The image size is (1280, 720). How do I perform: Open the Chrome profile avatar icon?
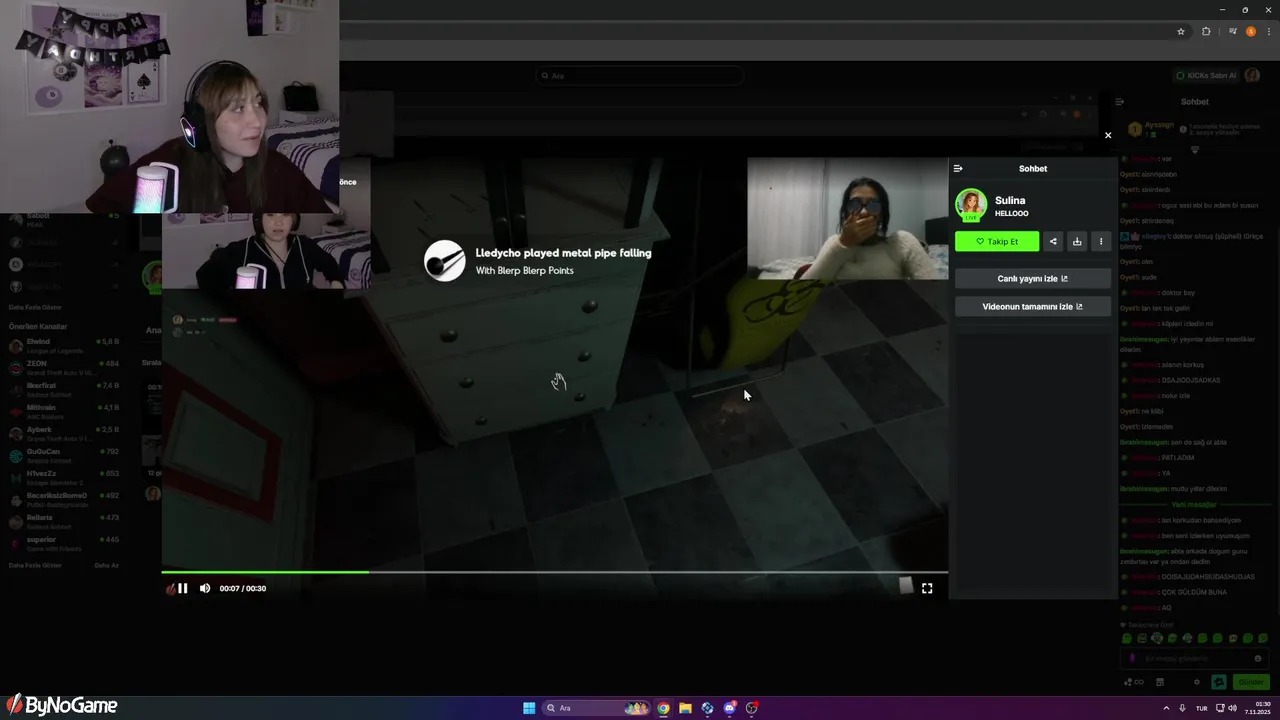(x=1250, y=31)
